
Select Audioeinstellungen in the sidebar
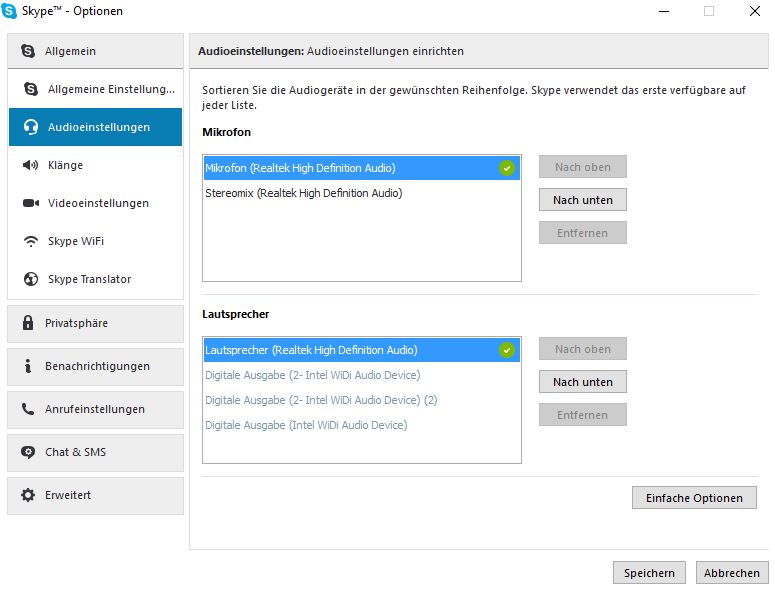coord(95,127)
